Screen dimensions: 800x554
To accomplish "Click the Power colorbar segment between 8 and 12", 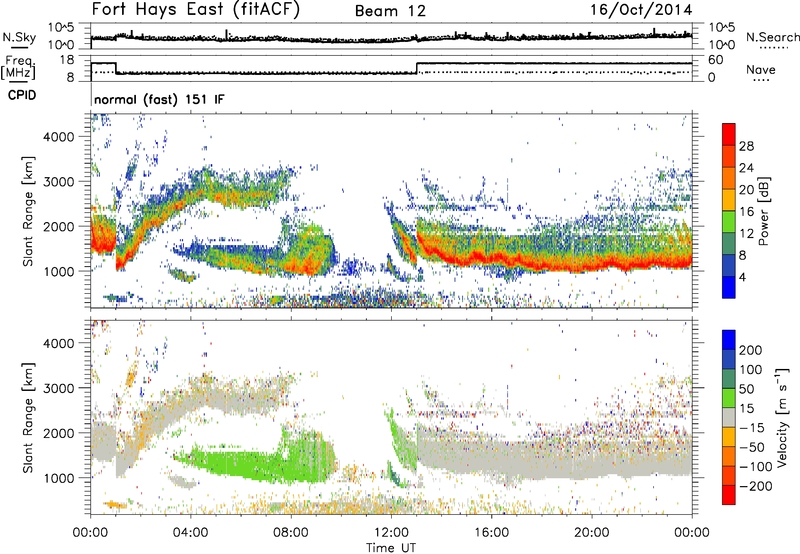I will 729,244.
